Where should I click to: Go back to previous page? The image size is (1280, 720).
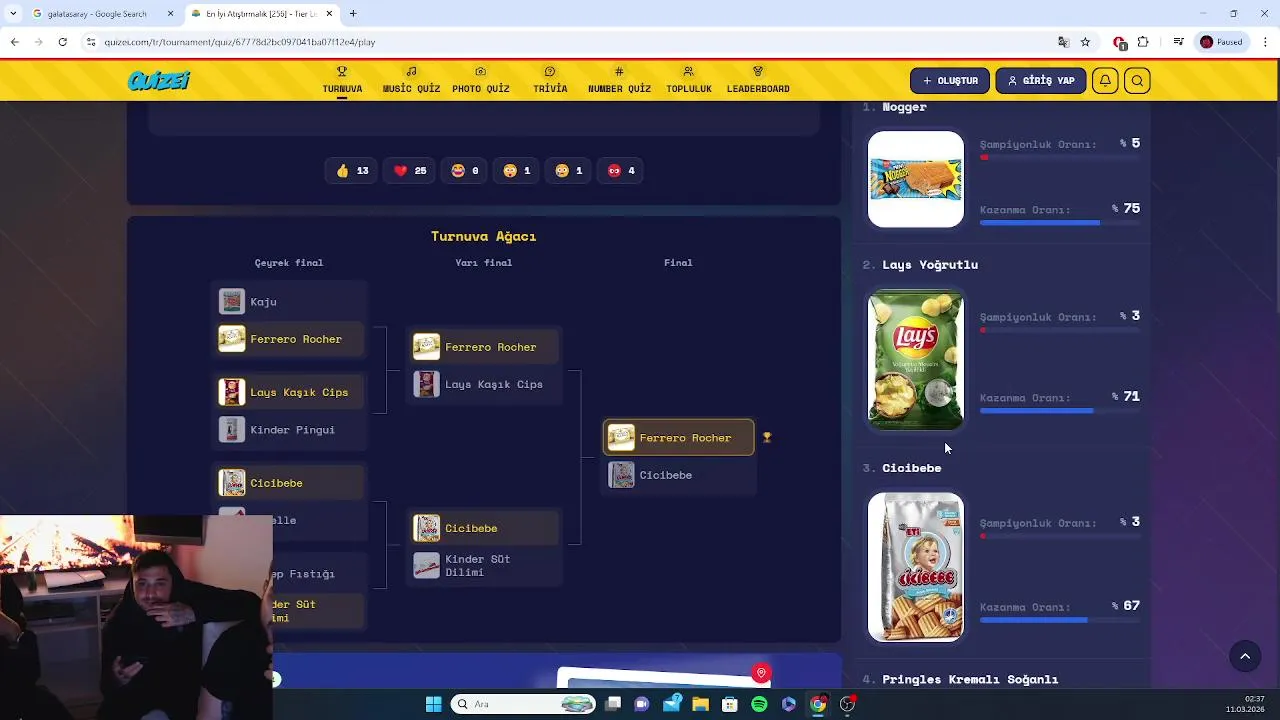click(x=14, y=42)
